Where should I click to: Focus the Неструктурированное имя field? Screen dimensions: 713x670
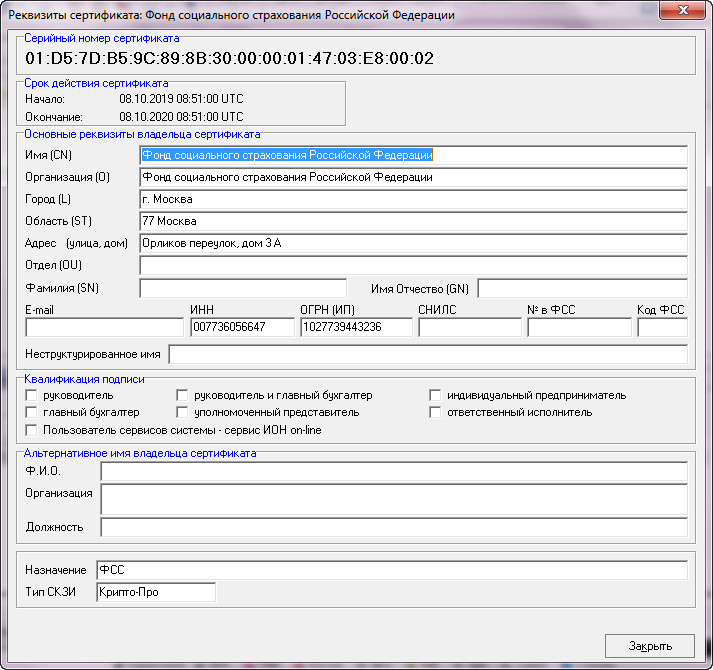[x=428, y=354]
